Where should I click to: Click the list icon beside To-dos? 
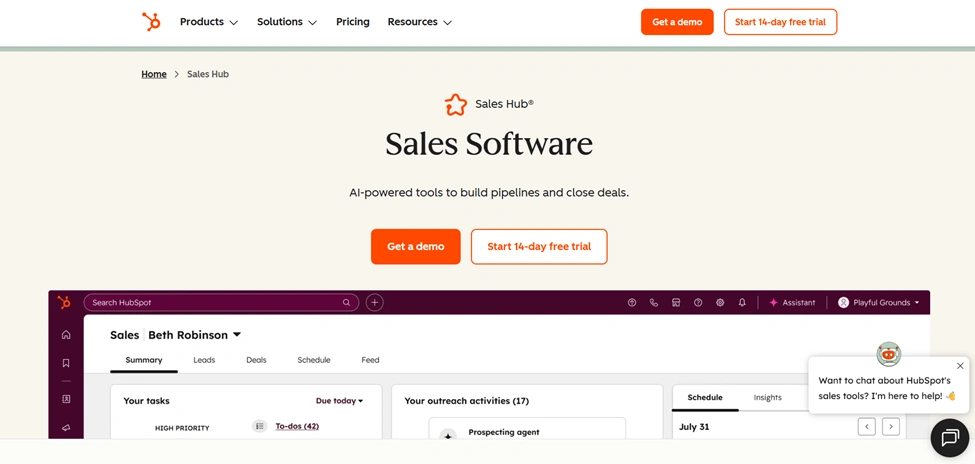click(x=260, y=426)
